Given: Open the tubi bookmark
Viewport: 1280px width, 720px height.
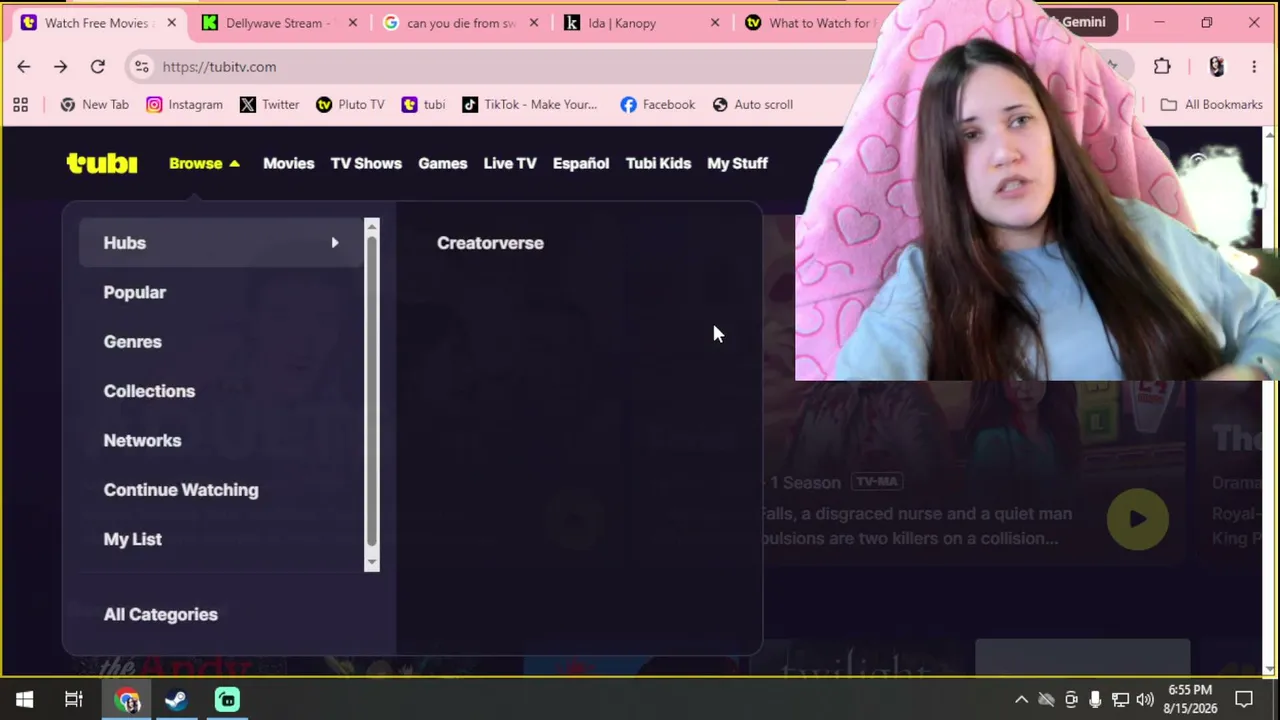Looking at the screenshot, I should 424,104.
